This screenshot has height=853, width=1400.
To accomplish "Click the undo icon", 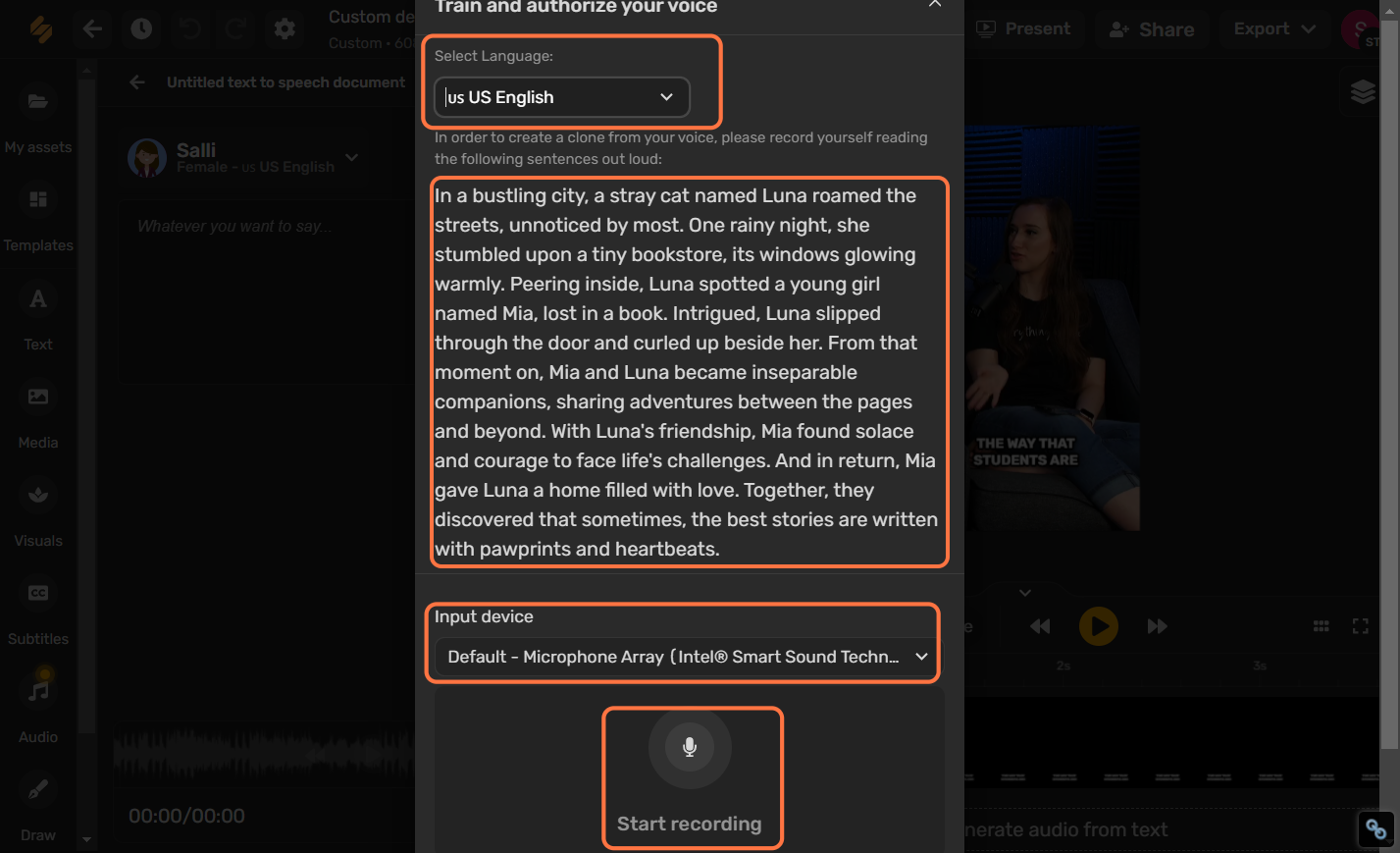I will pos(190,28).
